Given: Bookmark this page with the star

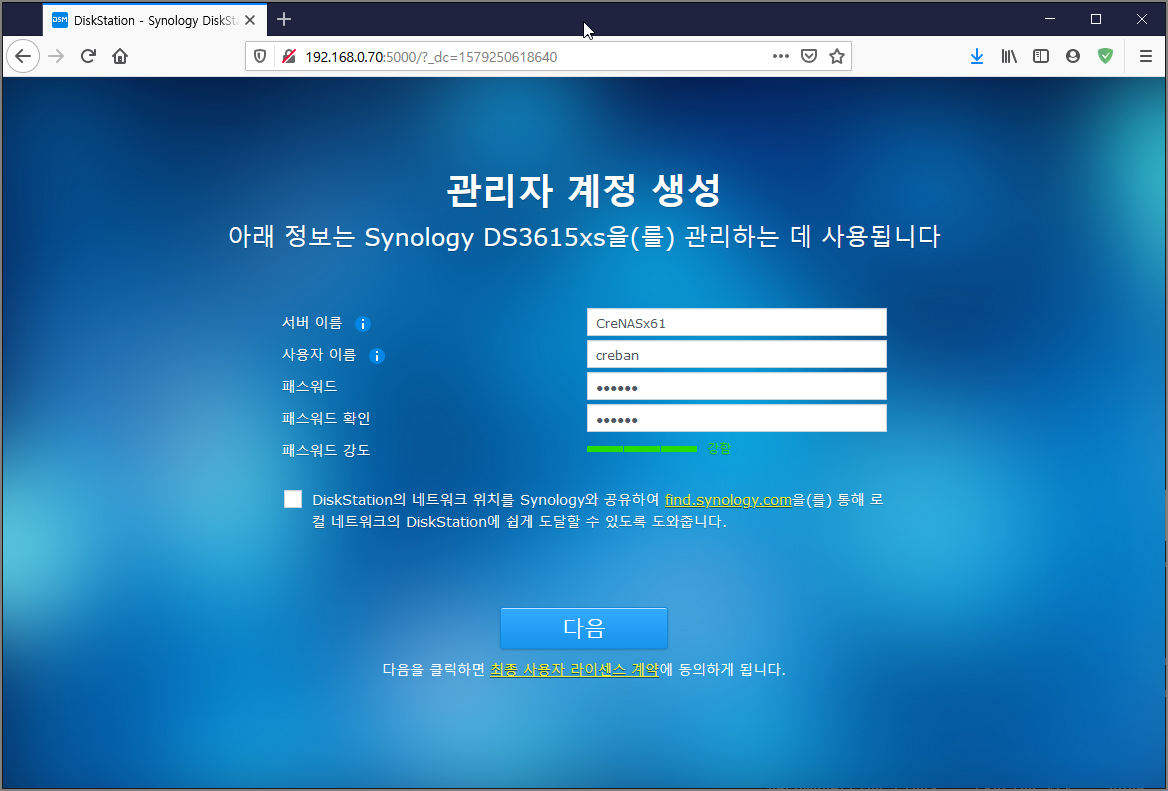Looking at the screenshot, I should pos(837,57).
